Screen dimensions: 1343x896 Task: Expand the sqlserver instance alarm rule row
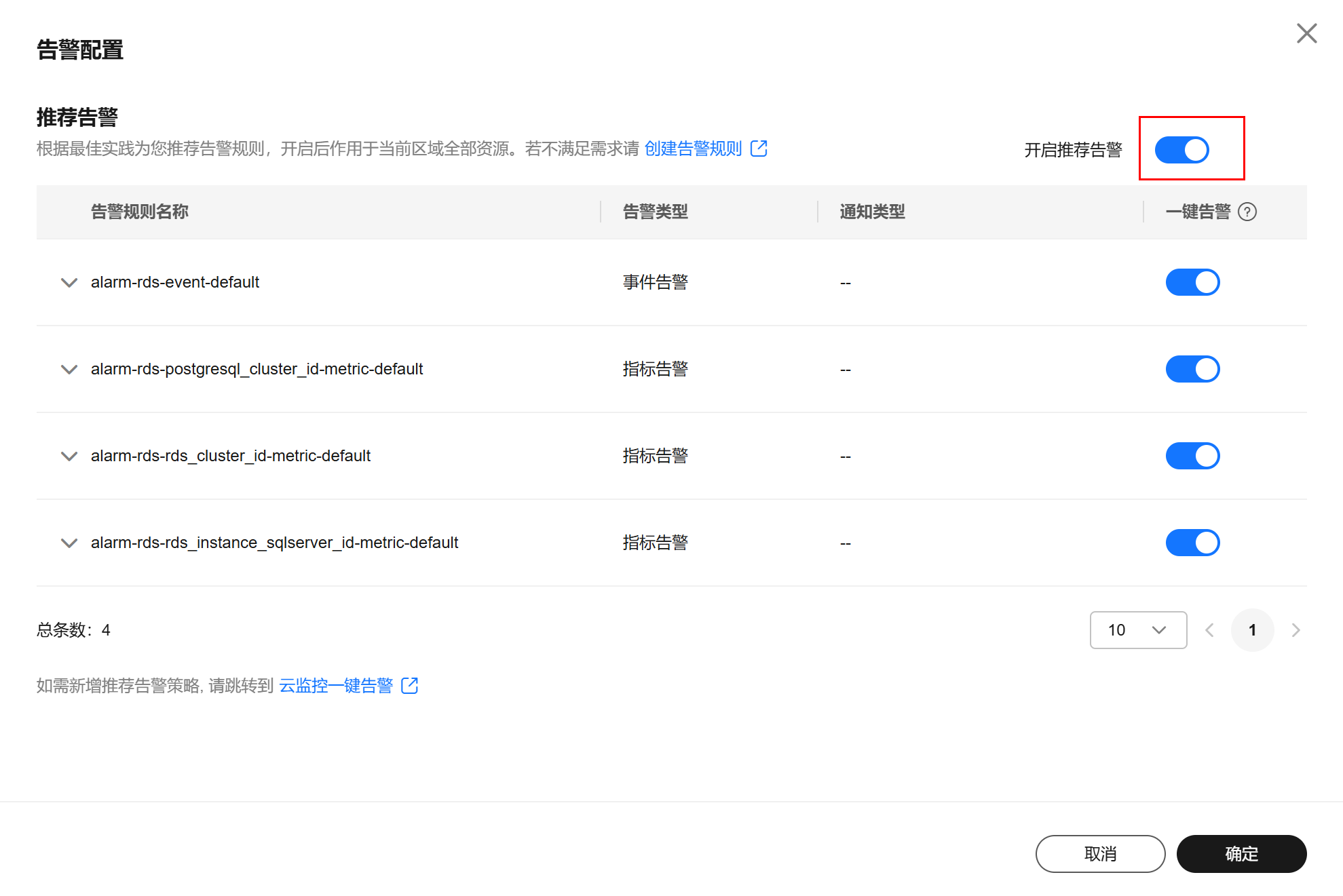coord(69,543)
